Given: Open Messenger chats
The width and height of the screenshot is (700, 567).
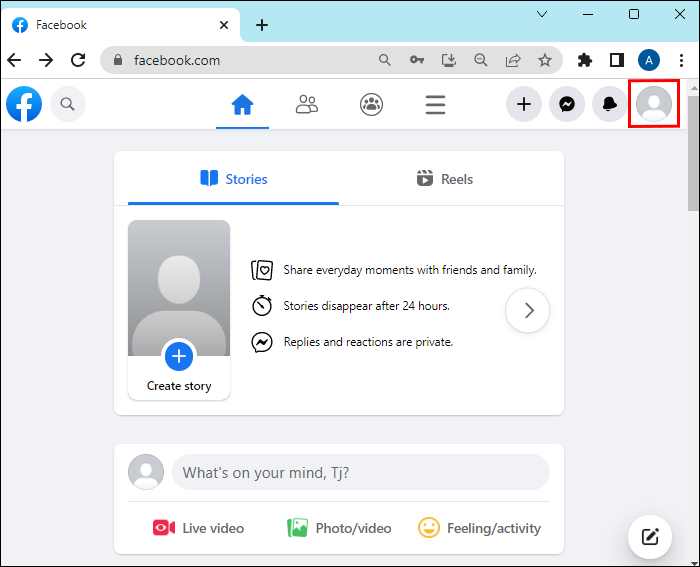Looking at the screenshot, I should tap(567, 104).
